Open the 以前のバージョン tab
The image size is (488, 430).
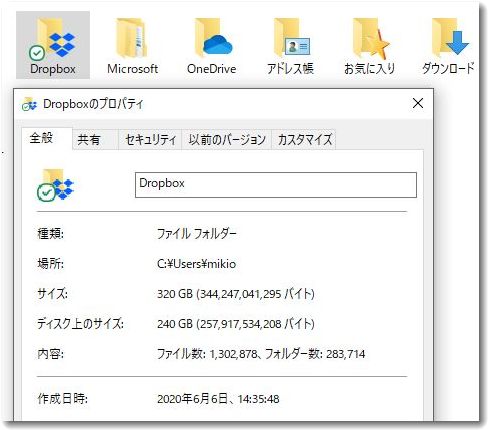coord(227,139)
